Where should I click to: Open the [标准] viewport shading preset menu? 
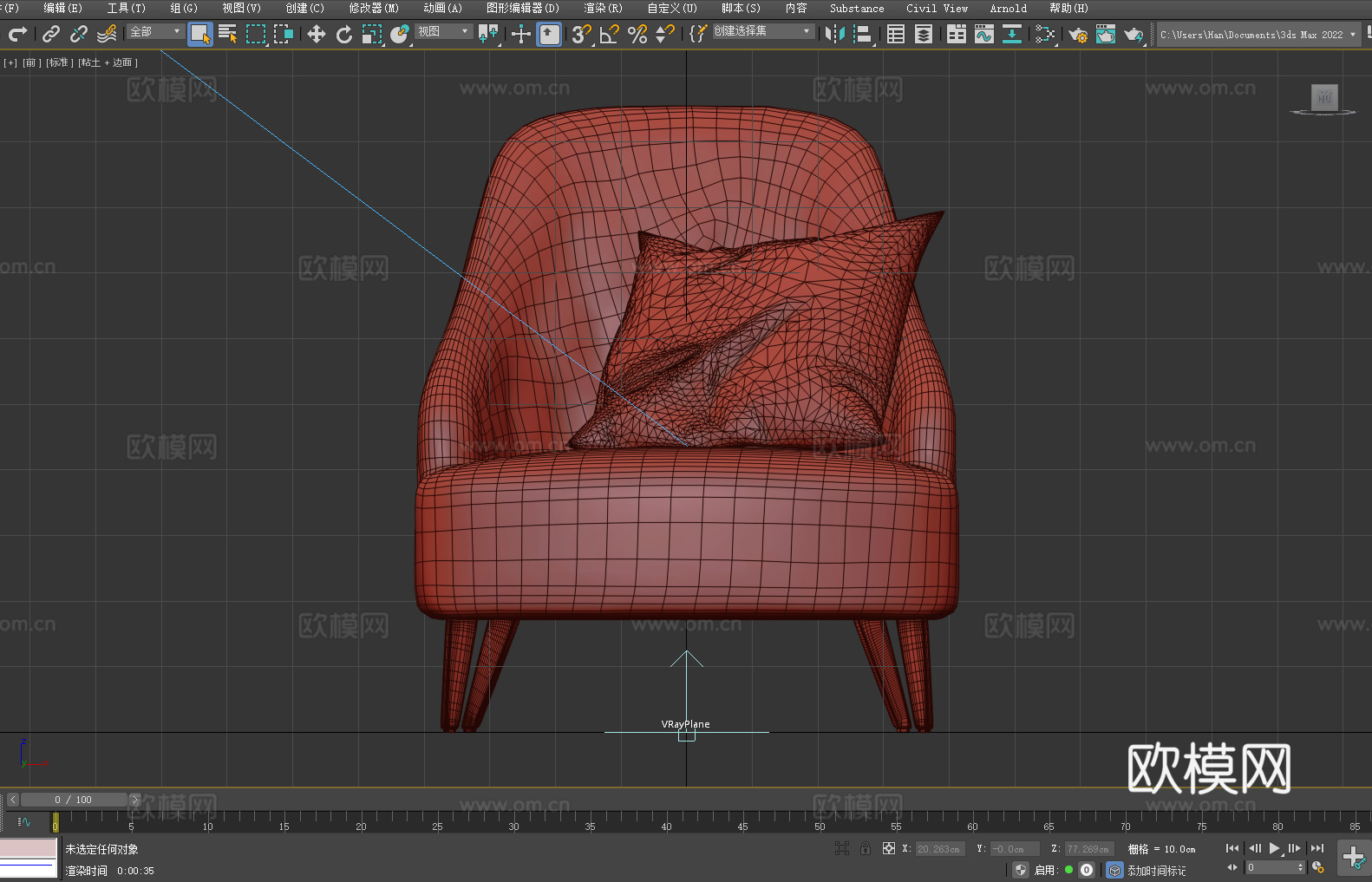59,62
